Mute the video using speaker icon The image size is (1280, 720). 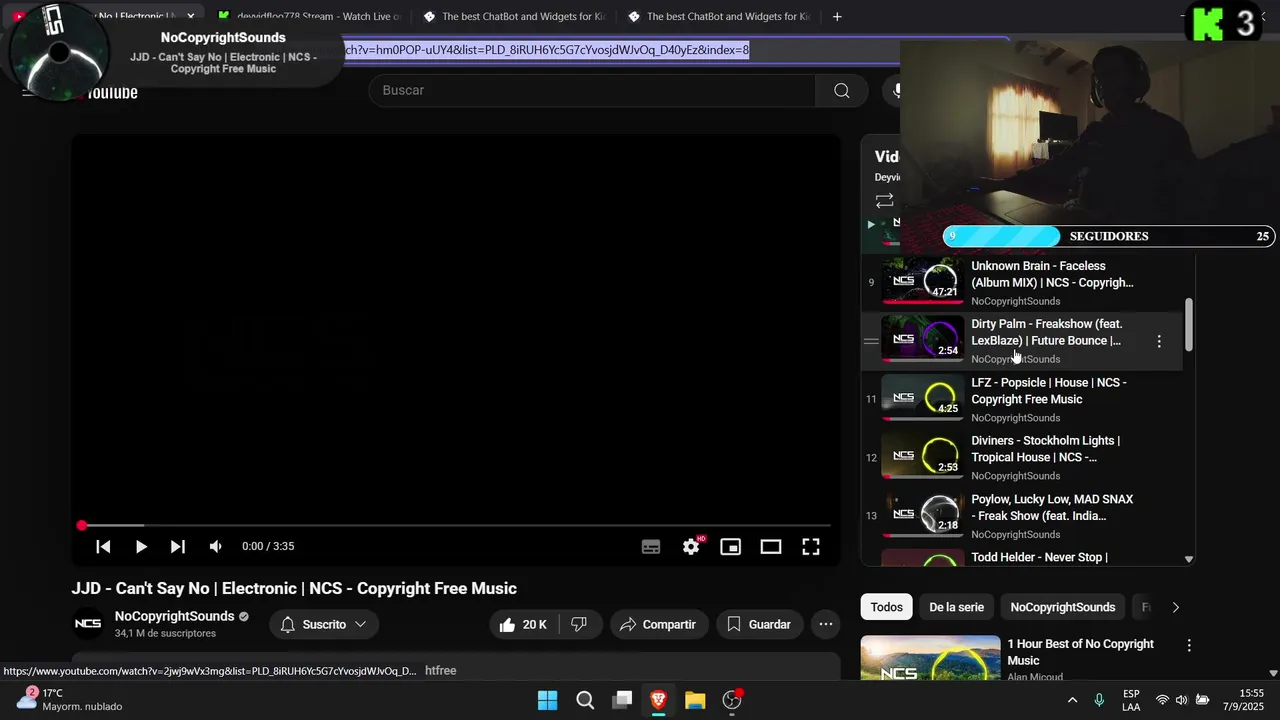click(215, 546)
